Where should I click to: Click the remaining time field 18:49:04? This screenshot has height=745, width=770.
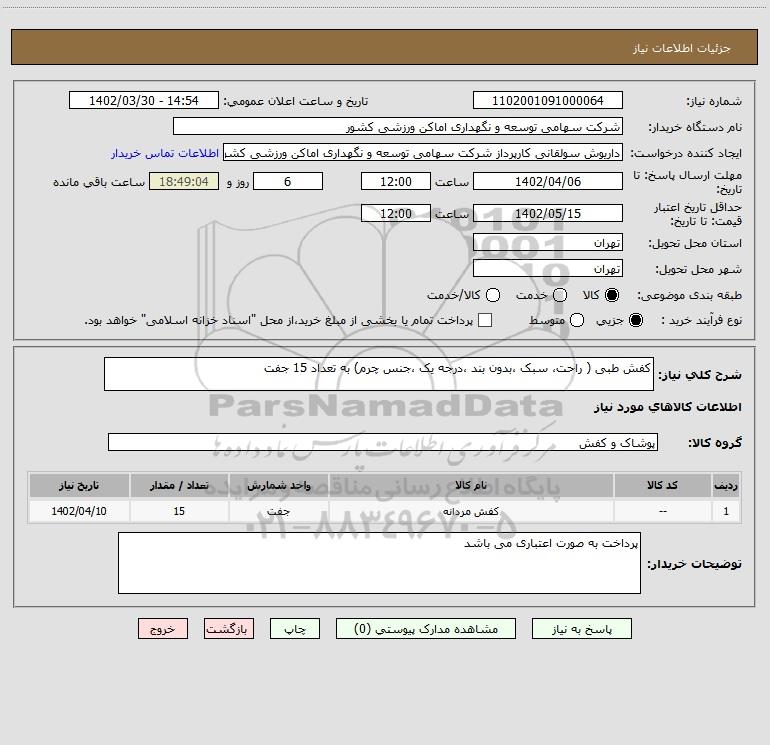coord(184,181)
